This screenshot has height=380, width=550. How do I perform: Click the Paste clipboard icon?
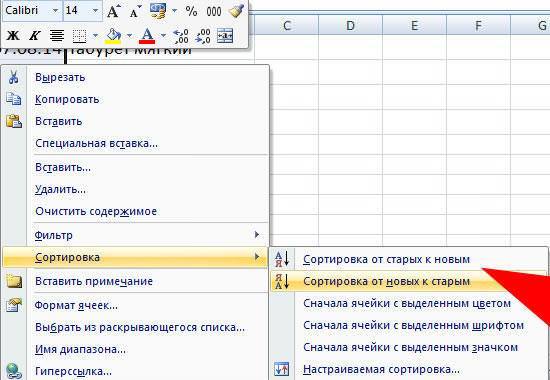[14, 121]
